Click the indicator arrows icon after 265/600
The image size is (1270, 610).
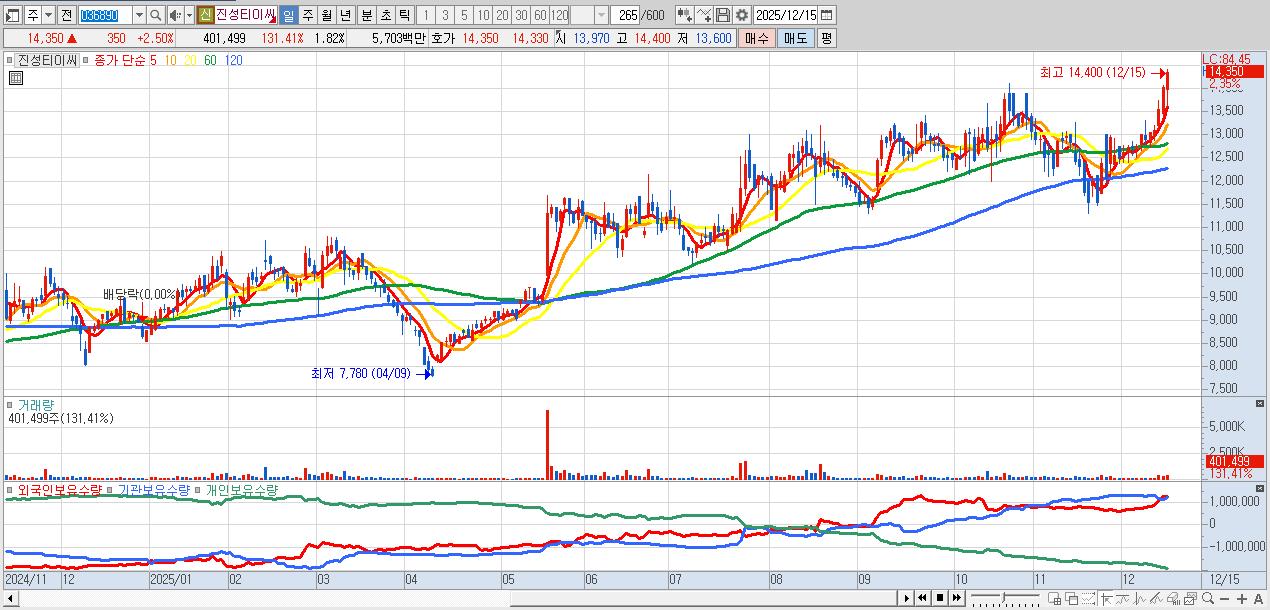click(685, 15)
